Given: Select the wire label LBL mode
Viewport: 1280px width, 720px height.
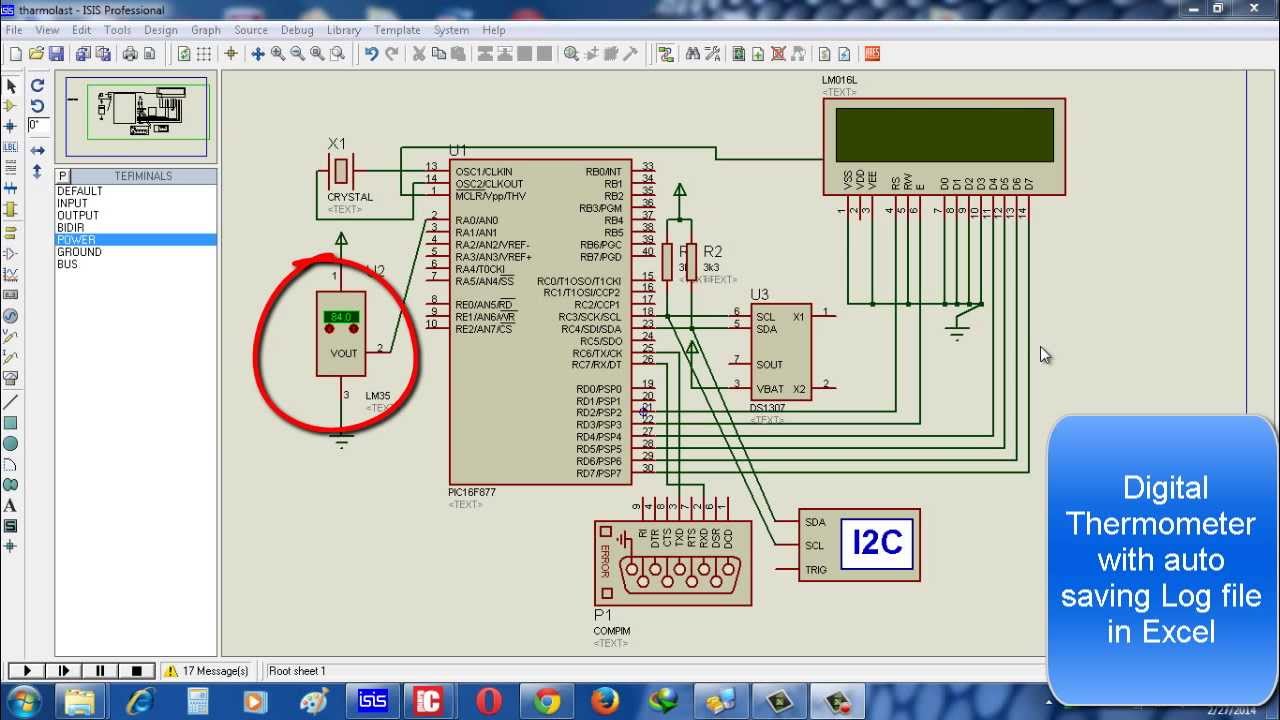Looking at the screenshot, I should tap(12, 147).
